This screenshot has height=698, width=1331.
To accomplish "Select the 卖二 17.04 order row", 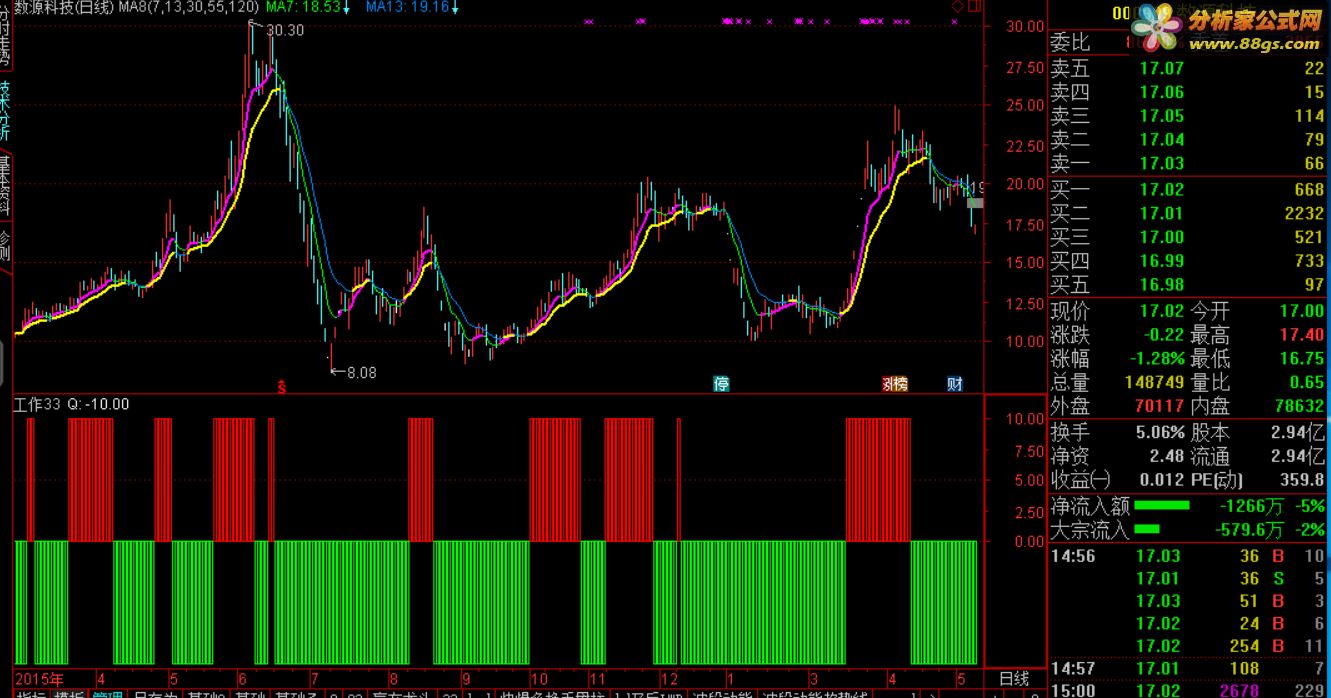I will click(x=1188, y=140).
